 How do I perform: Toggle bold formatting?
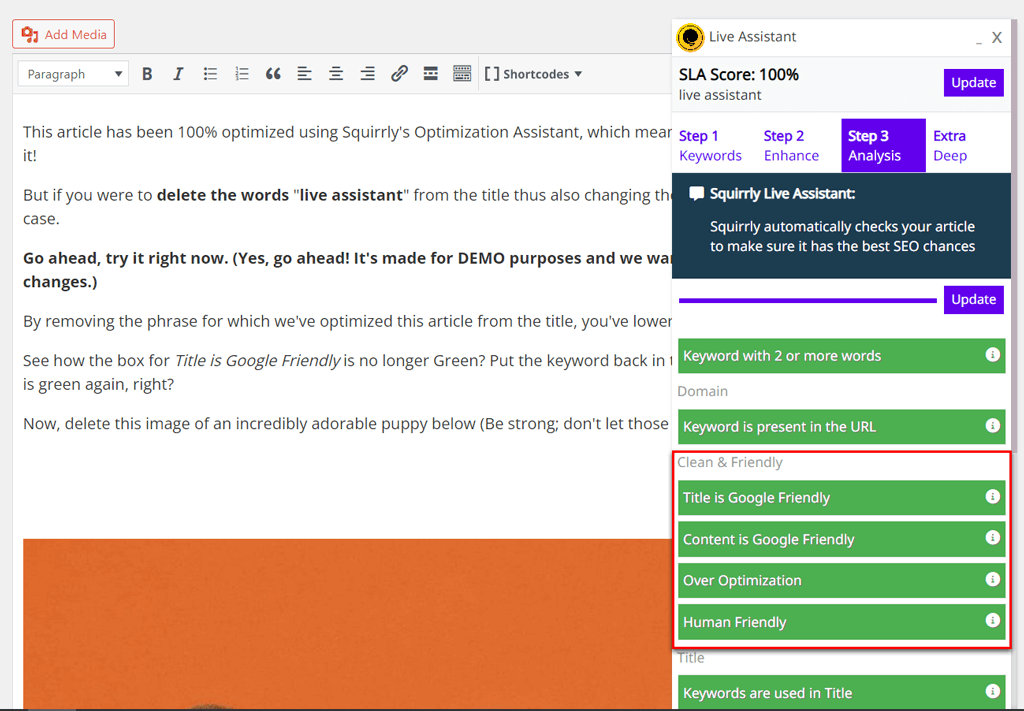tap(147, 74)
